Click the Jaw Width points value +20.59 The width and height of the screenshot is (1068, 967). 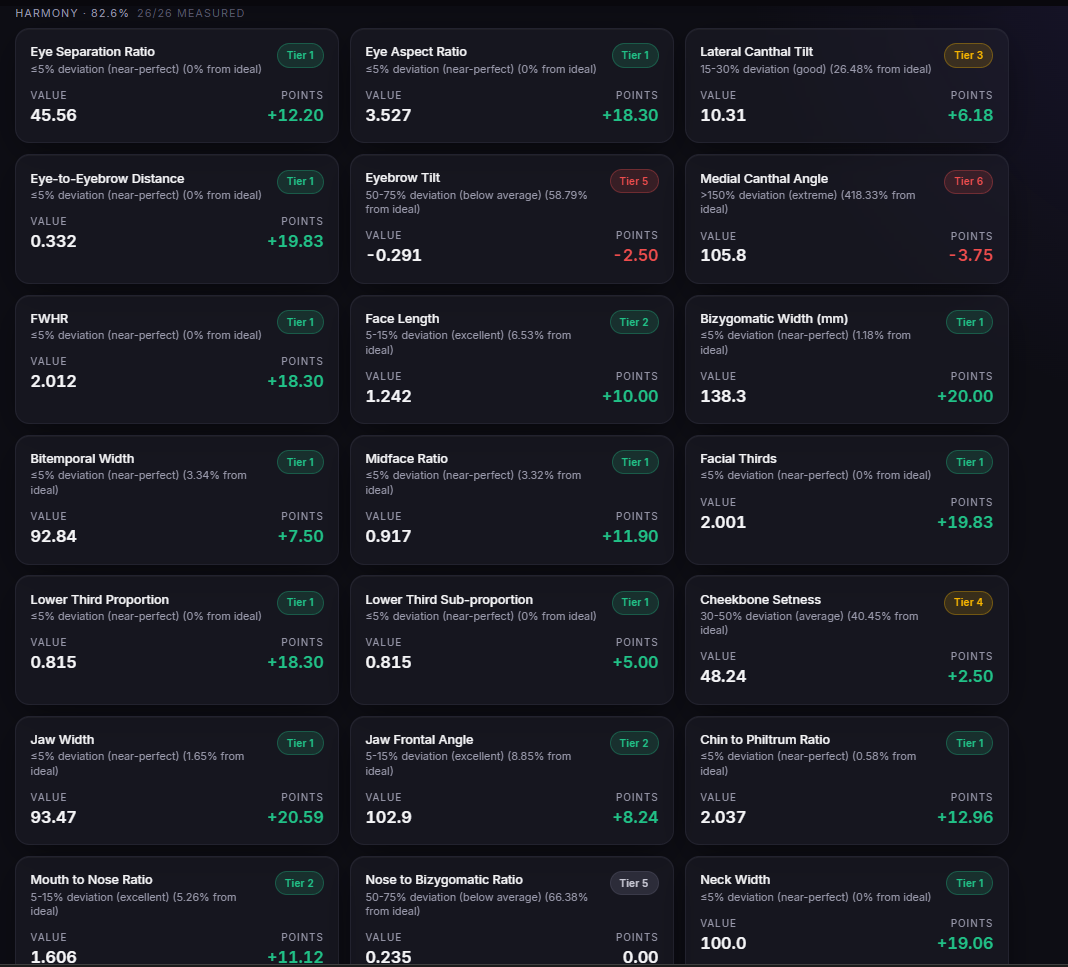(x=296, y=817)
